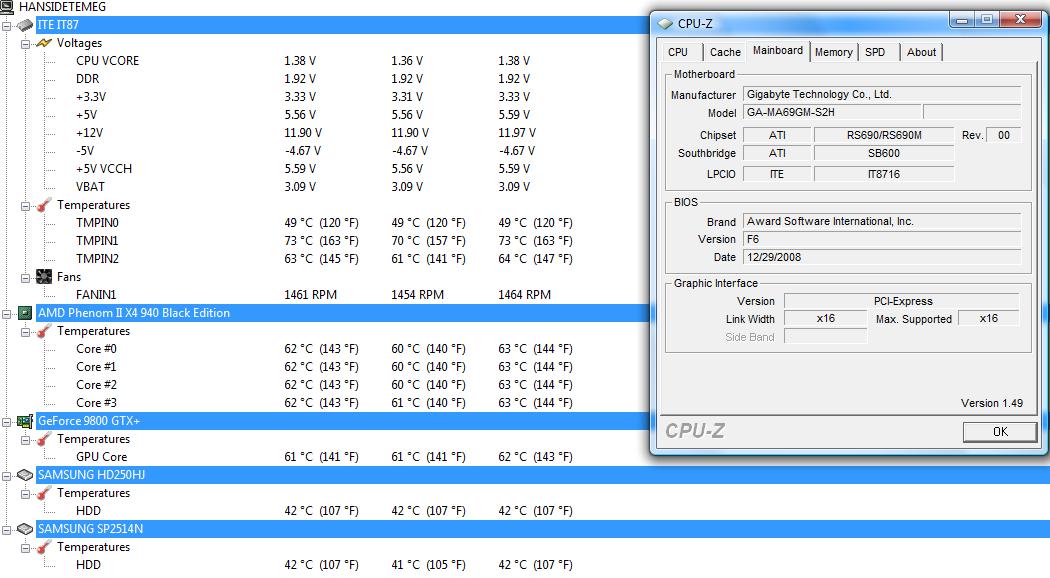
Task: Click the Chipset field RS690/RS690M
Action: (x=884, y=135)
